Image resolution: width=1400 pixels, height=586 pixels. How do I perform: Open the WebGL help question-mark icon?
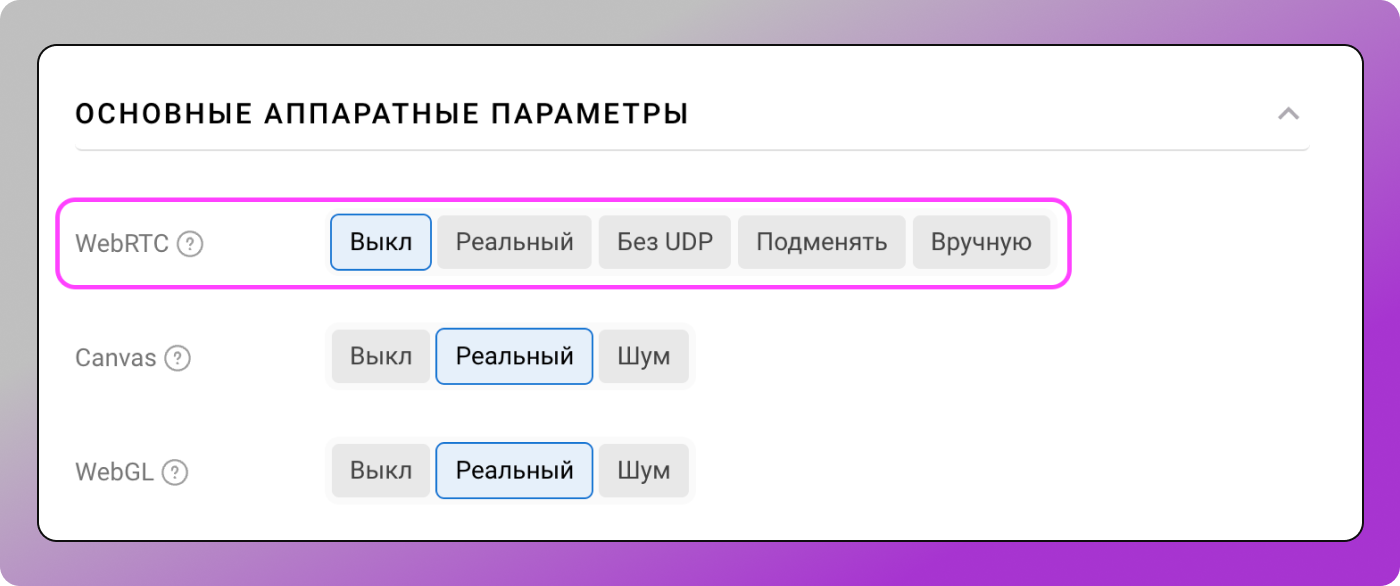point(175,472)
